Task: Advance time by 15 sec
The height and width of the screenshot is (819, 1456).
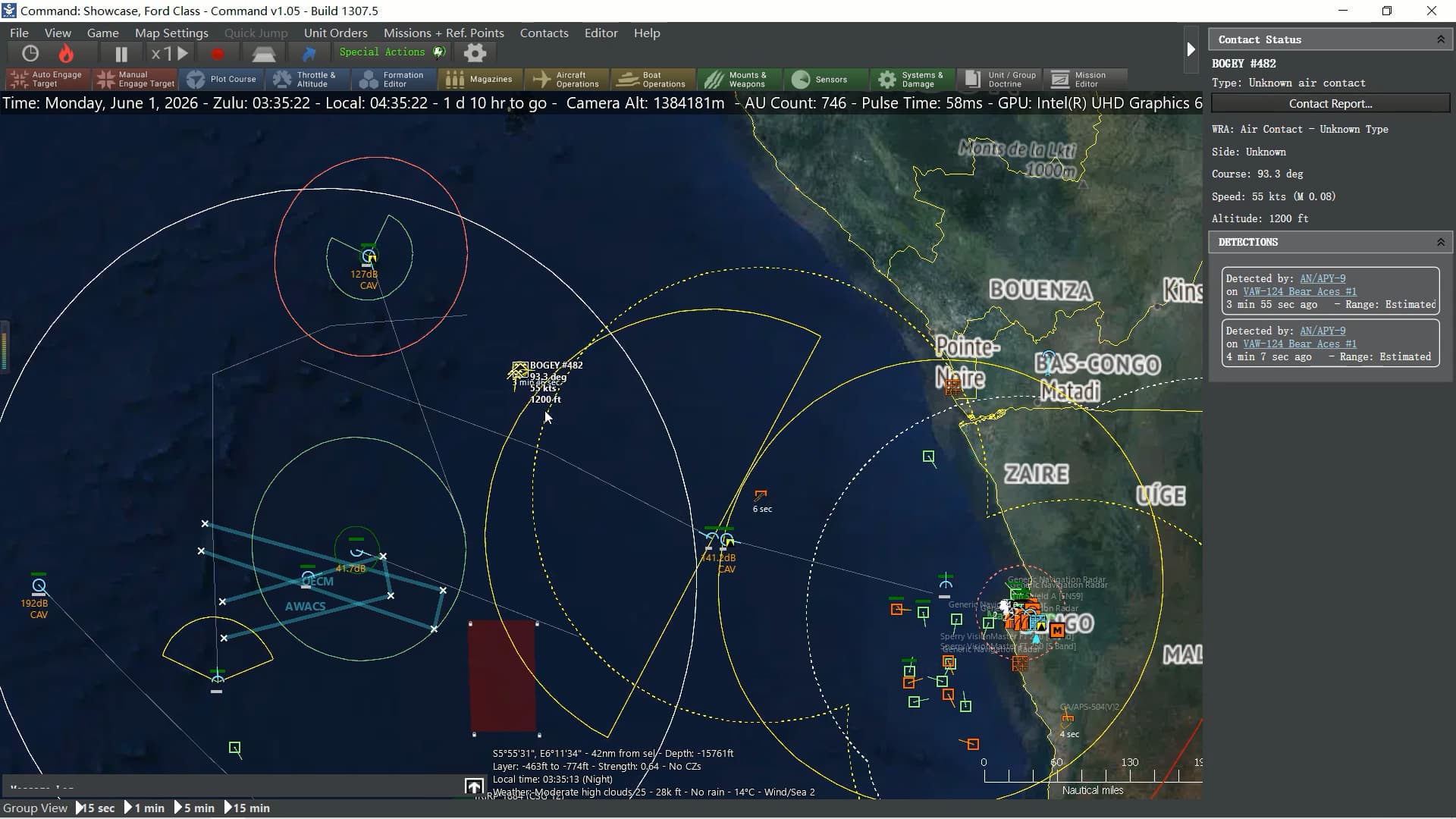Action: coord(96,808)
